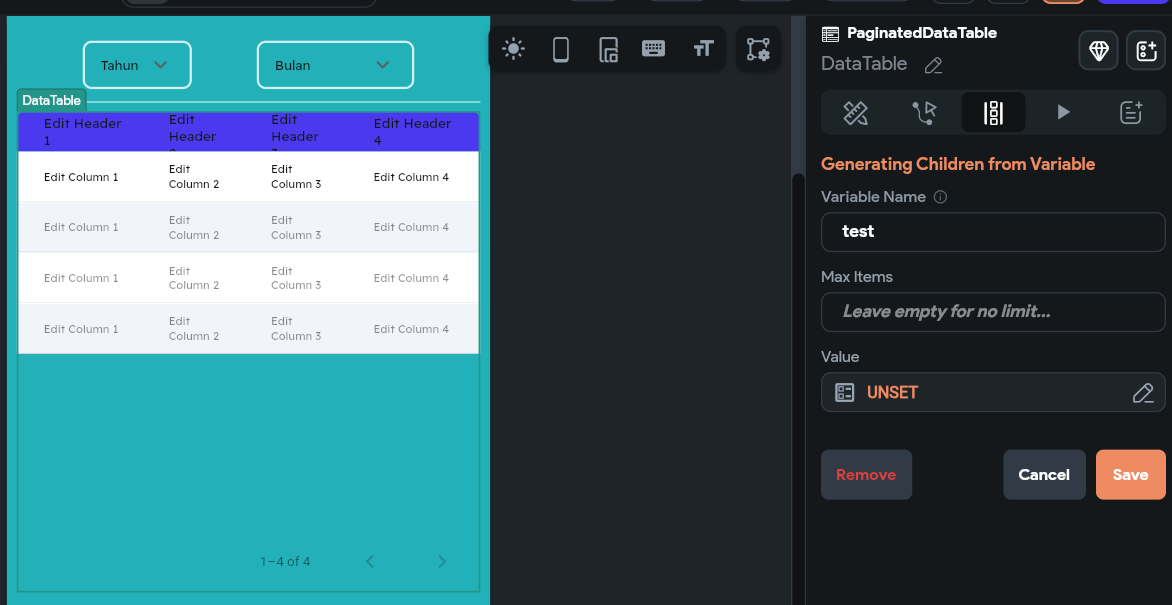Click the diamond icon in the properties panel
This screenshot has width=1172, height=605.
click(1098, 50)
